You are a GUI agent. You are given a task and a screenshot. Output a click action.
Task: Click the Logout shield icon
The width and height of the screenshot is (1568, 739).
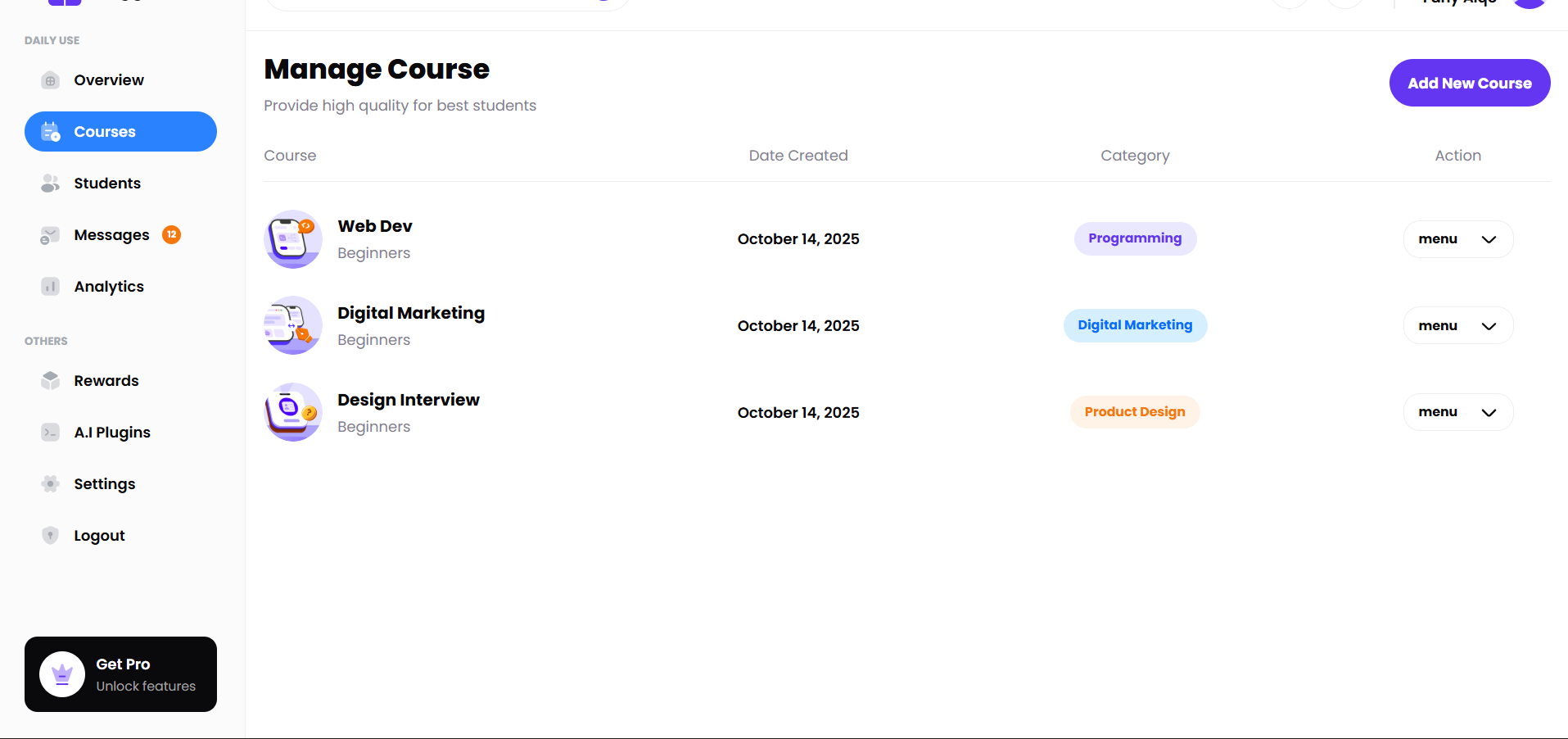pos(50,536)
